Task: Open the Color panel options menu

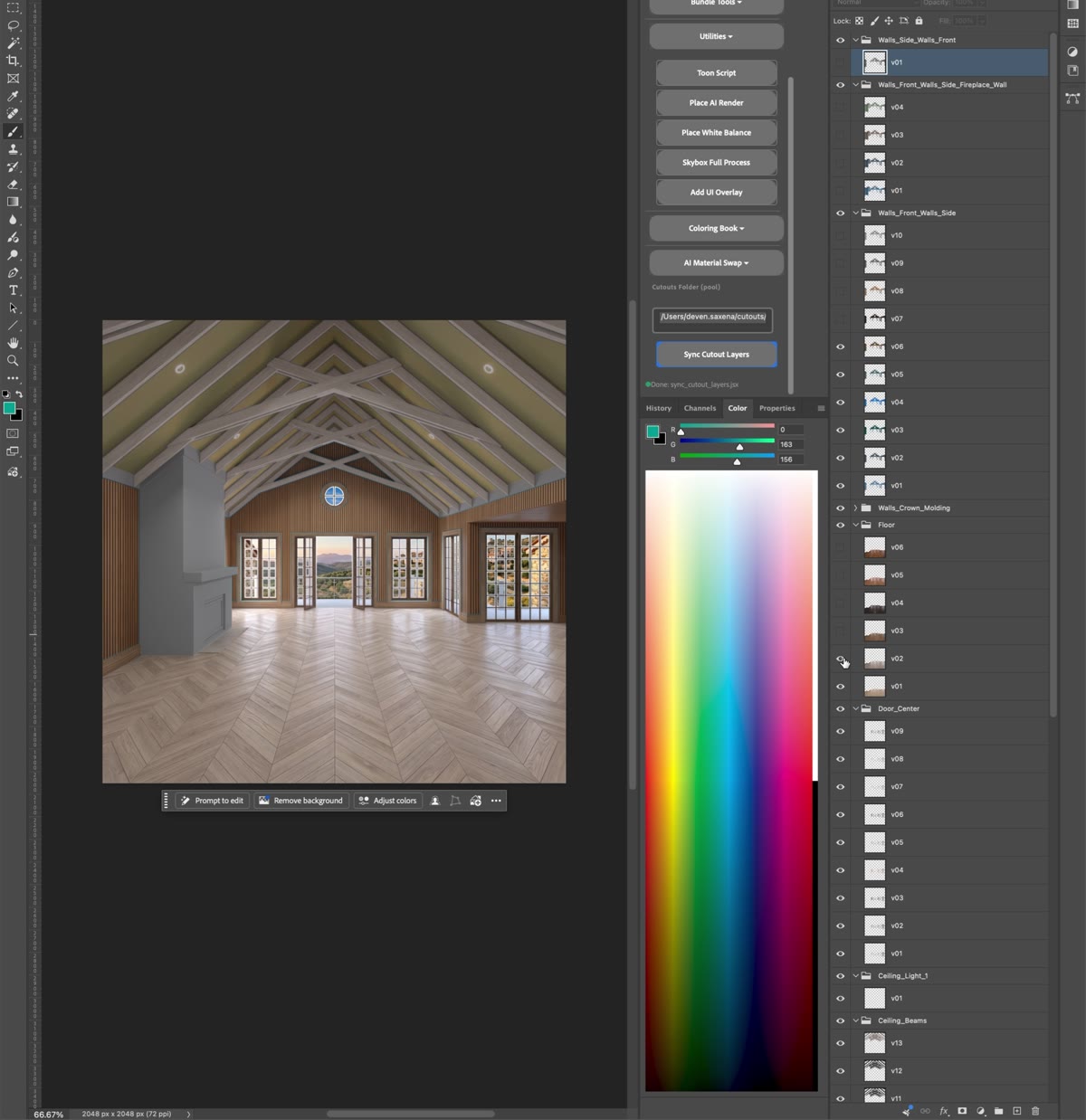Action: tap(821, 408)
